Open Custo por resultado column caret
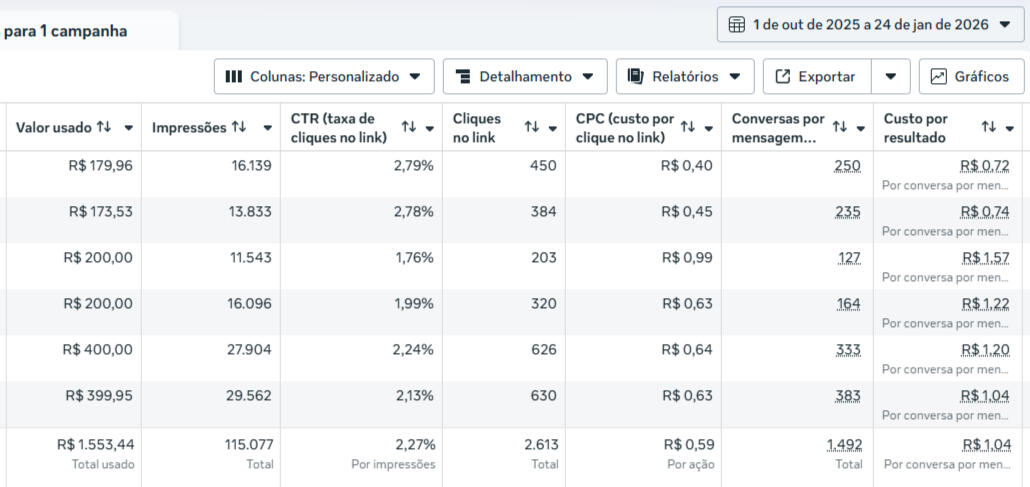Screen dimensions: 1030x487 click(x=1010, y=128)
